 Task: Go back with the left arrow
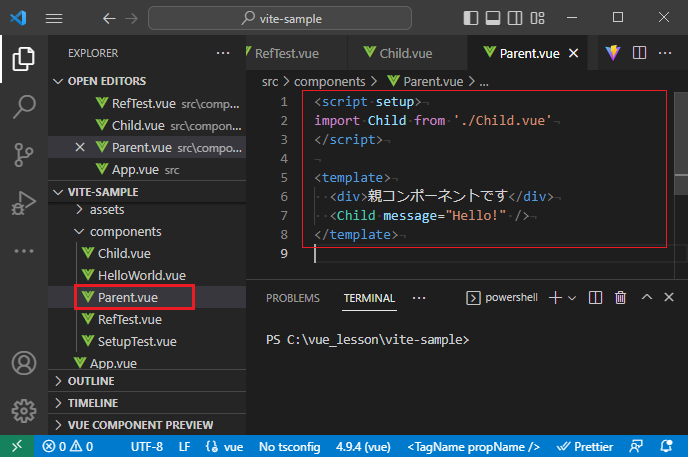[x=109, y=18]
